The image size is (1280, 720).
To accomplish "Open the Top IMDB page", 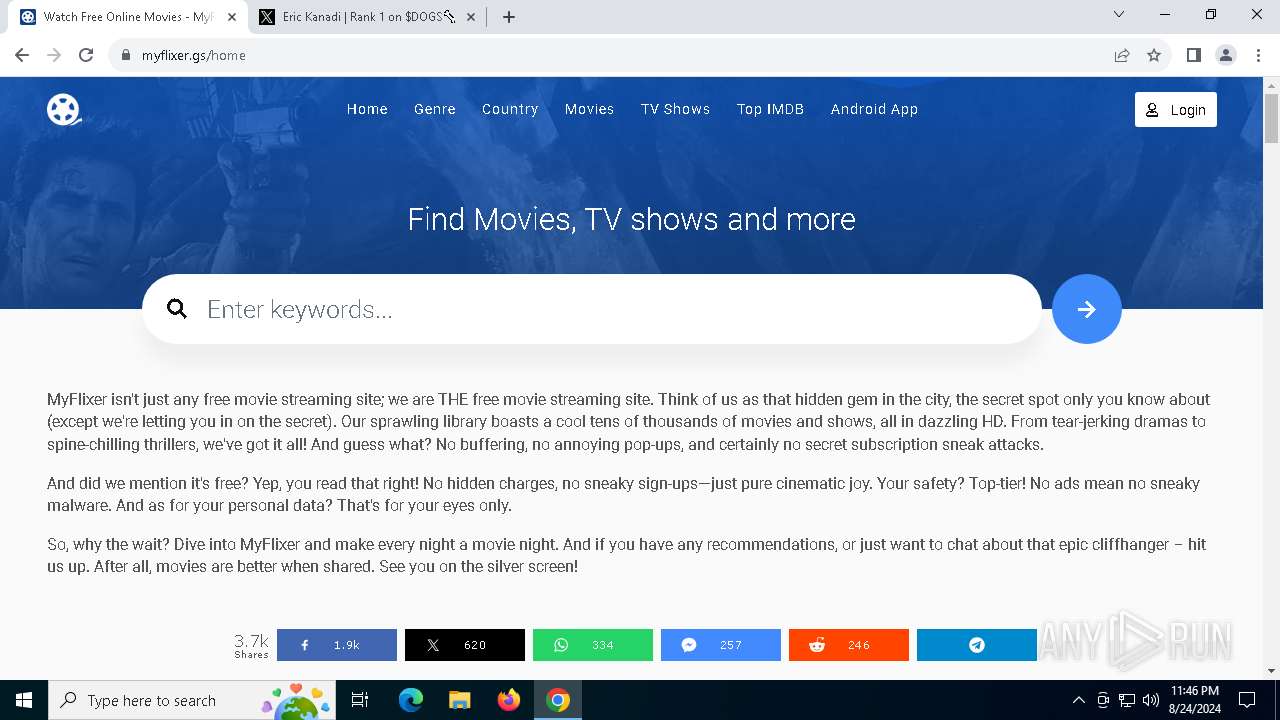I will point(770,109).
